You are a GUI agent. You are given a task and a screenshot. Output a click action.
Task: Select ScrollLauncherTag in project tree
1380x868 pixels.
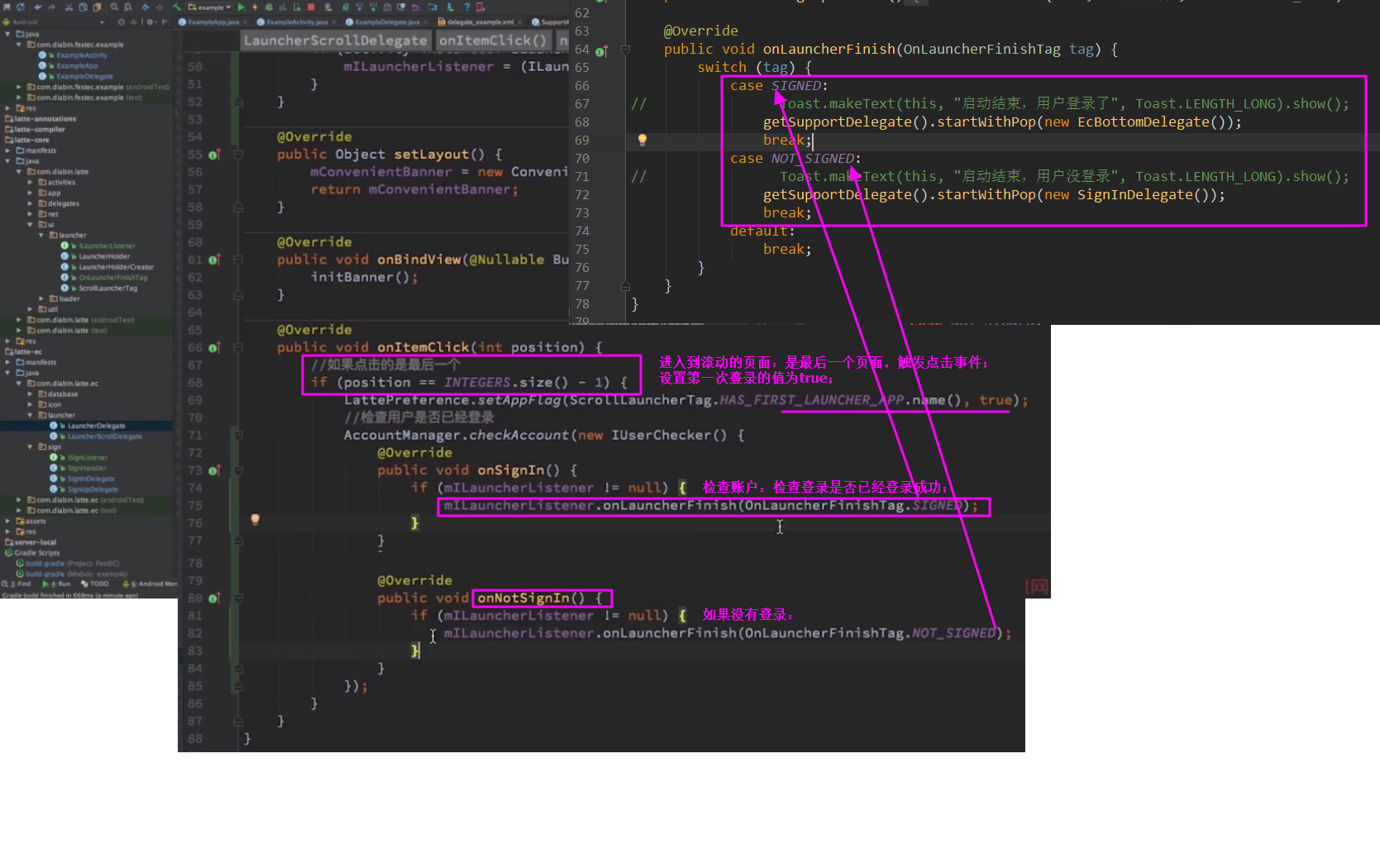click(x=99, y=289)
